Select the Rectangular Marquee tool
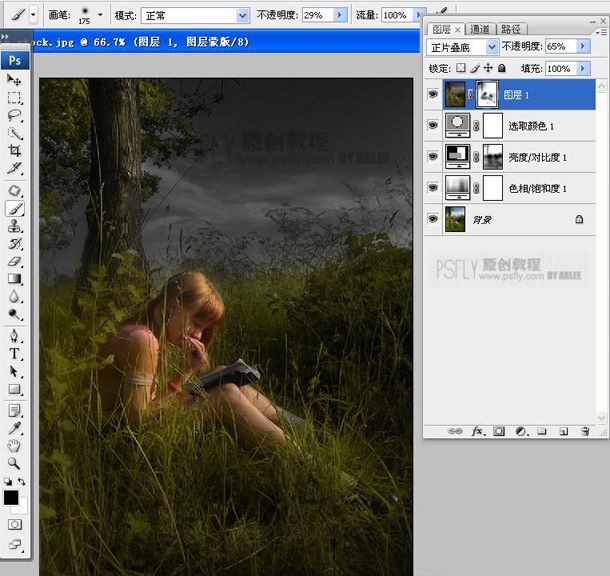Image resolution: width=610 pixels, height=576 pixels. (x=14, y=97)
